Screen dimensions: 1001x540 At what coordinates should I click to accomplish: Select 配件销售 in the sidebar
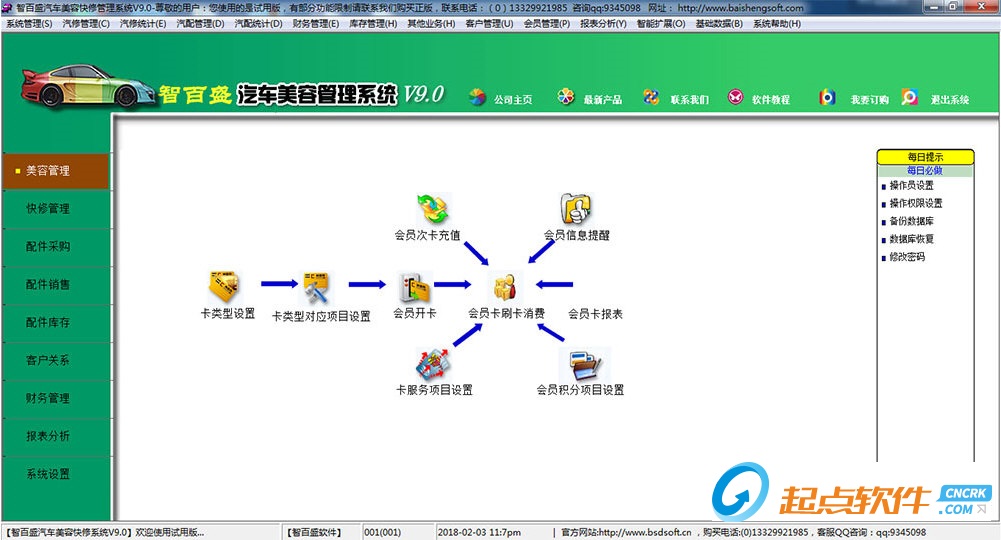(x=57, y=285)
